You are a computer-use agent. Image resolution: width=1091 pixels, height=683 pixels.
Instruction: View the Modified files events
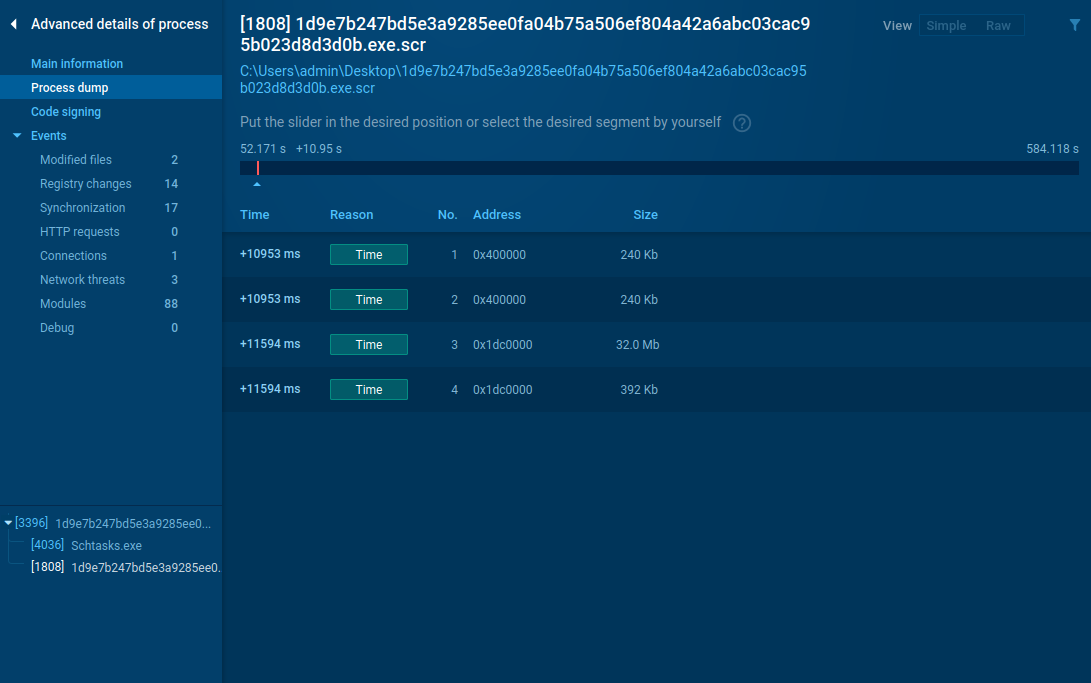pos(74,159)
